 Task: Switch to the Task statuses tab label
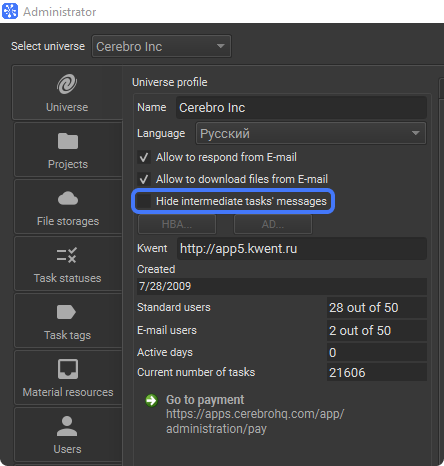(x=67, y=278)
